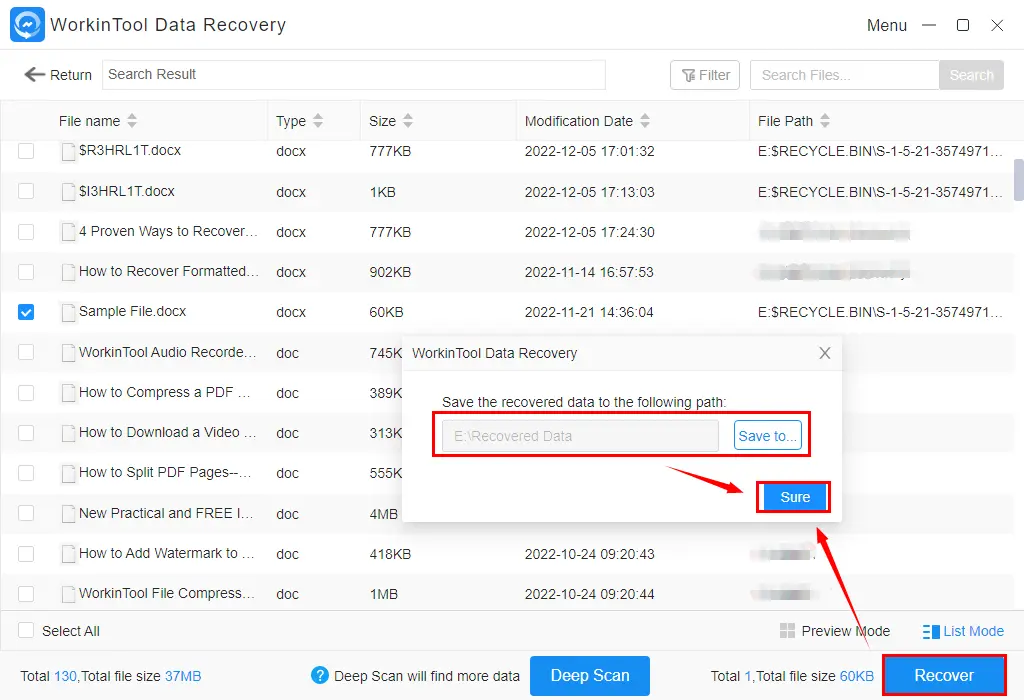Click the 902KB size cell
Screen dimensions: 1024x700
pyautogui.click(x=390, y=272)
